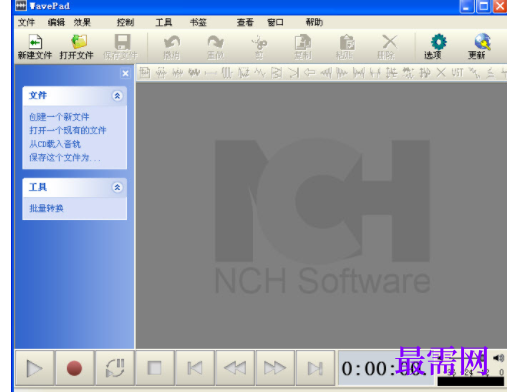Click the rewind double-arrow button
507x392 pixels.
coord(235,368)
